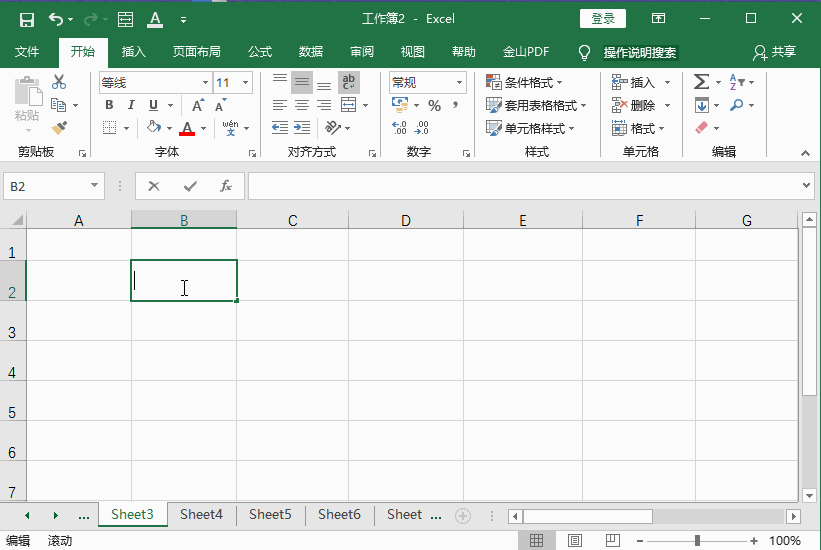The height and width of the screenshot is (550, 821).
Task: Click the increase font size icon
Action: click(x=198, y=105)
